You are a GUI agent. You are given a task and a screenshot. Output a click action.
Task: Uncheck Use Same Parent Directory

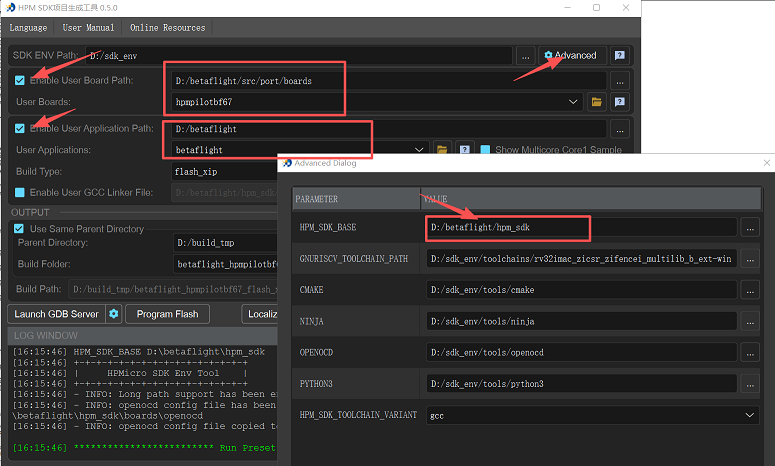pyautogui.click(x=20, y=228)
